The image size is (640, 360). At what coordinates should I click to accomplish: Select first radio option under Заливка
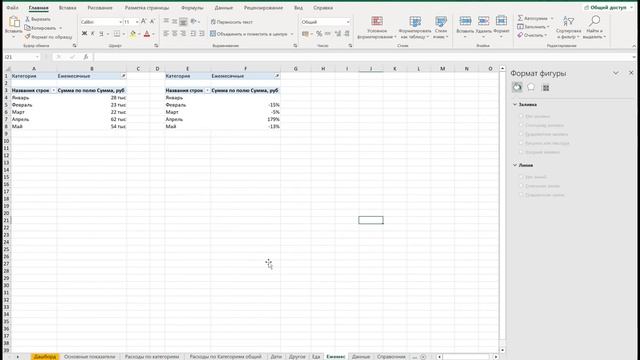pos(521,116)
